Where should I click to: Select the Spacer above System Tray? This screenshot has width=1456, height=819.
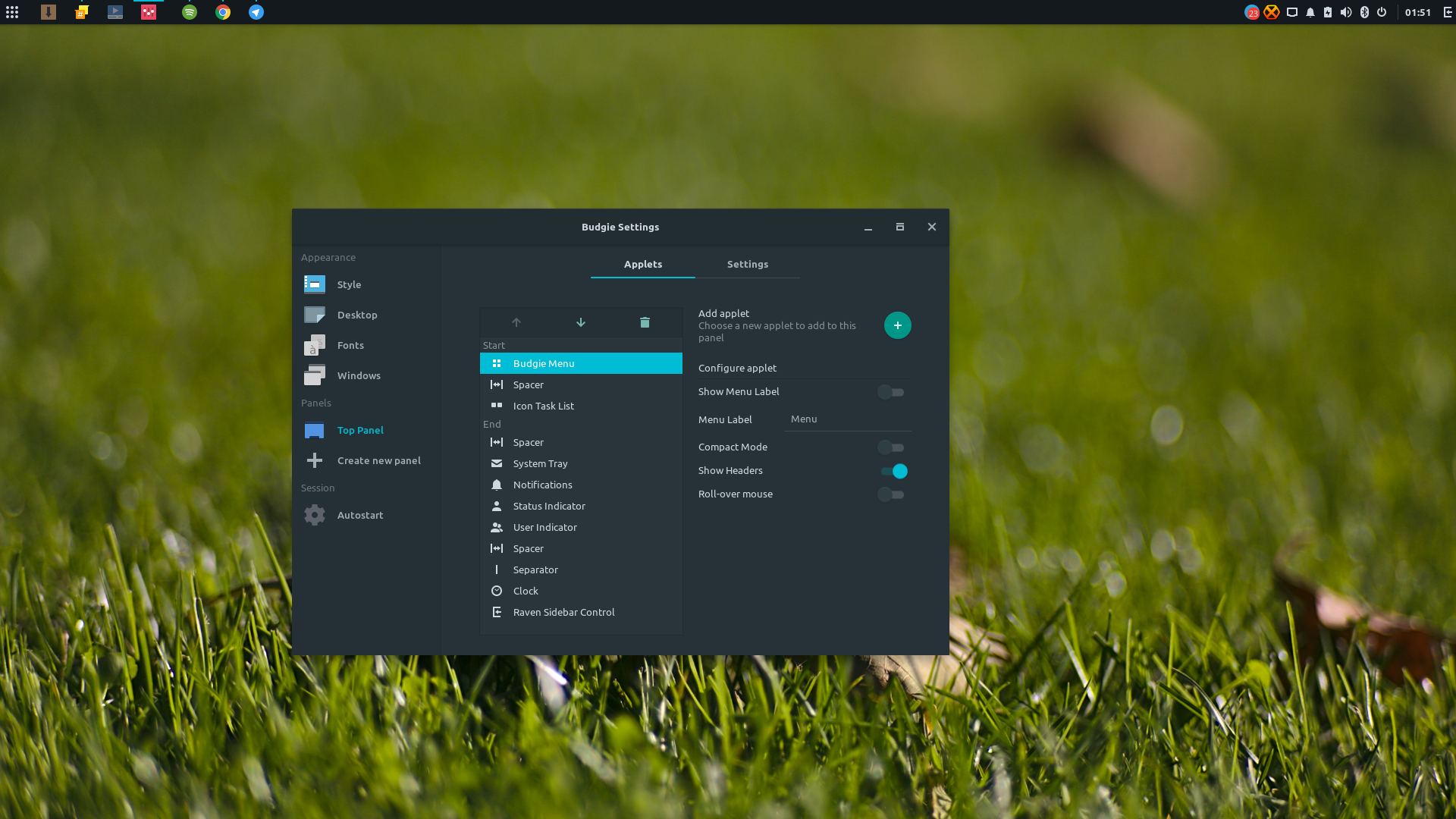(581, 442)
